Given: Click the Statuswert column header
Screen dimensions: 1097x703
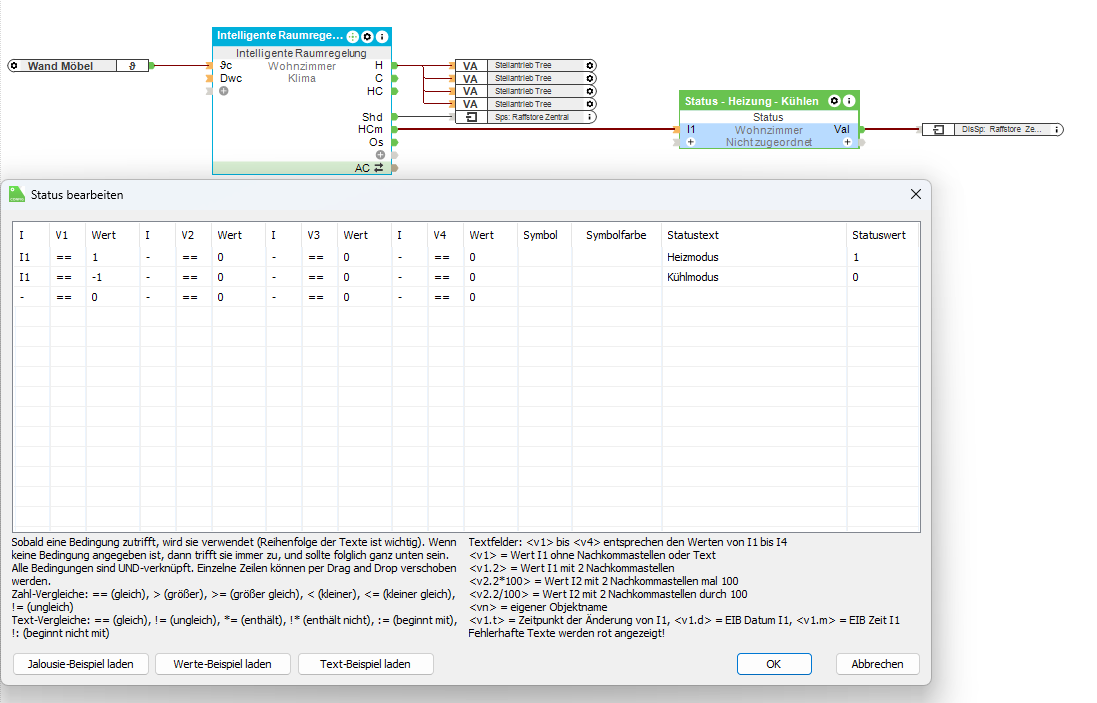Looking at the screenshot, I should pos(879,235).
